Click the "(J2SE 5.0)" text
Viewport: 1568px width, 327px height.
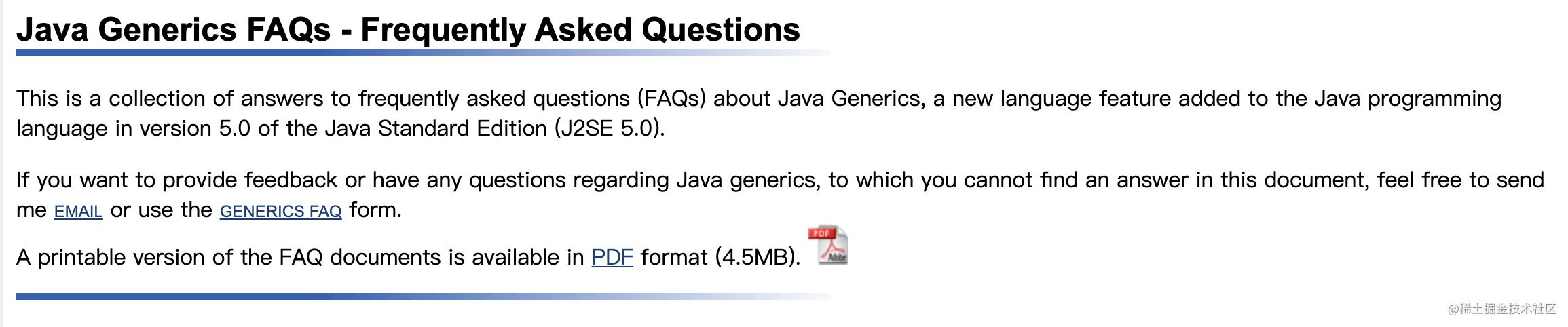pos(610,128)
